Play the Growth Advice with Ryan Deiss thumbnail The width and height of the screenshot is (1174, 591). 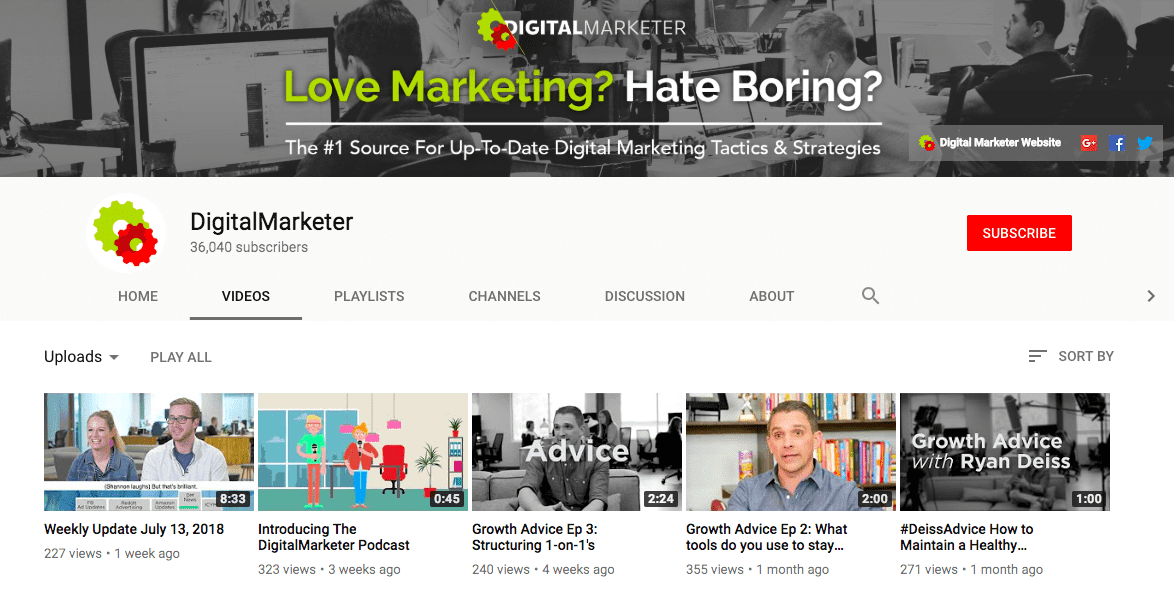pyautogui.click(x=1005, y=452)
